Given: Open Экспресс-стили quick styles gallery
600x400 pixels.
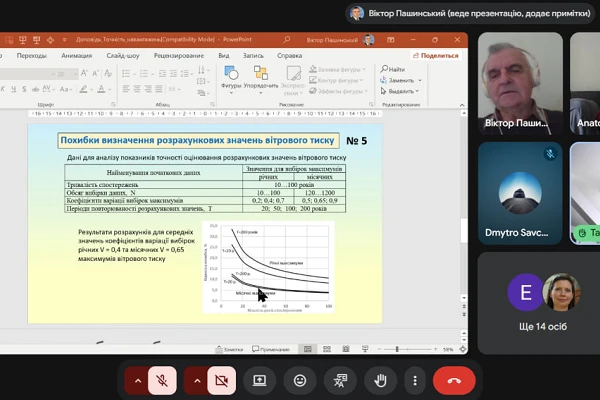Looking at the screenshot, I should [293, 80].
